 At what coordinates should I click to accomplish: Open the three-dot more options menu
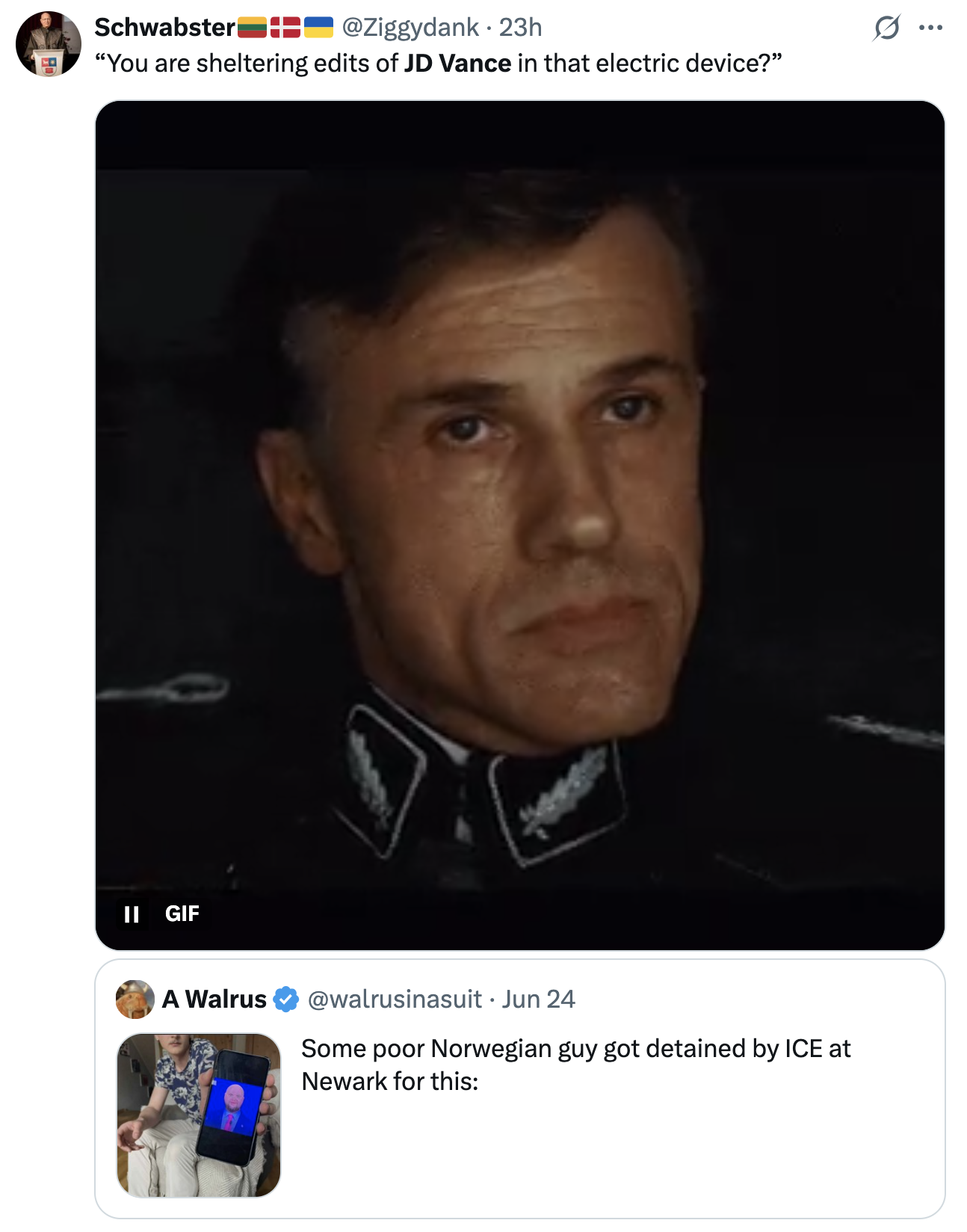pos(930,28)
